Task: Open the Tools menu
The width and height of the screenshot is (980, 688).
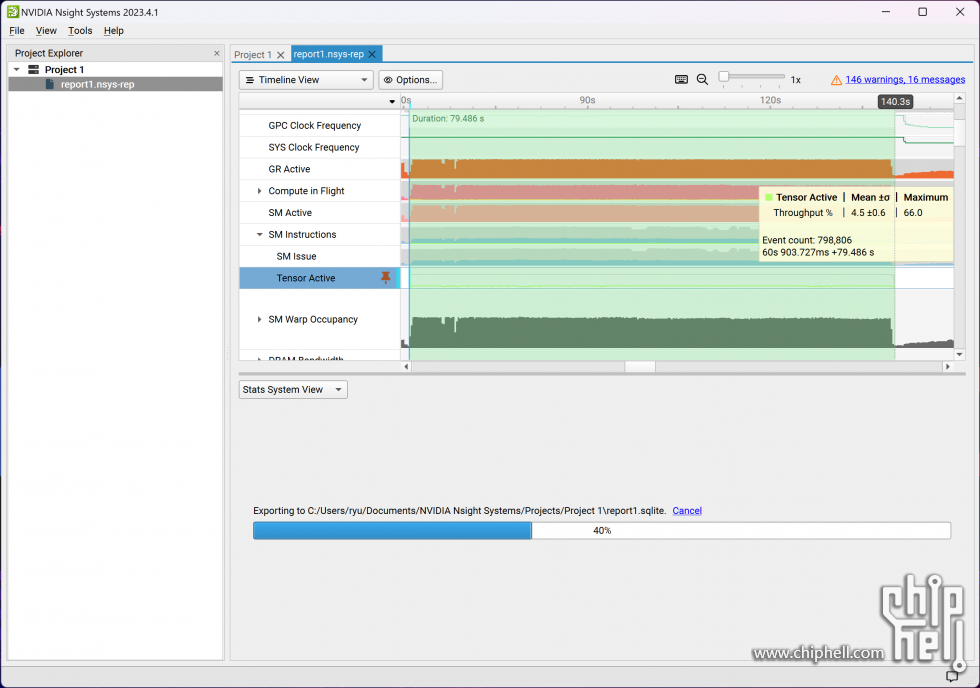Action: [80, 31]
